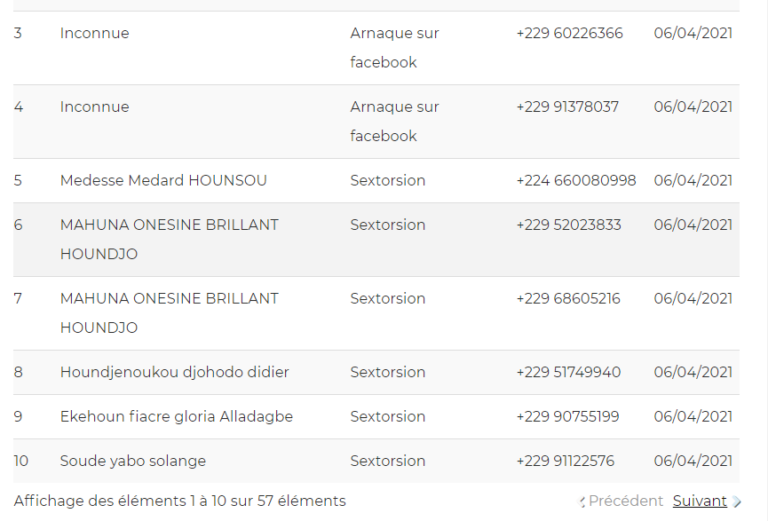Screen dimensions: 768x521
Task: Click the left chevron icon before Précédent
Action: point(582,502)
